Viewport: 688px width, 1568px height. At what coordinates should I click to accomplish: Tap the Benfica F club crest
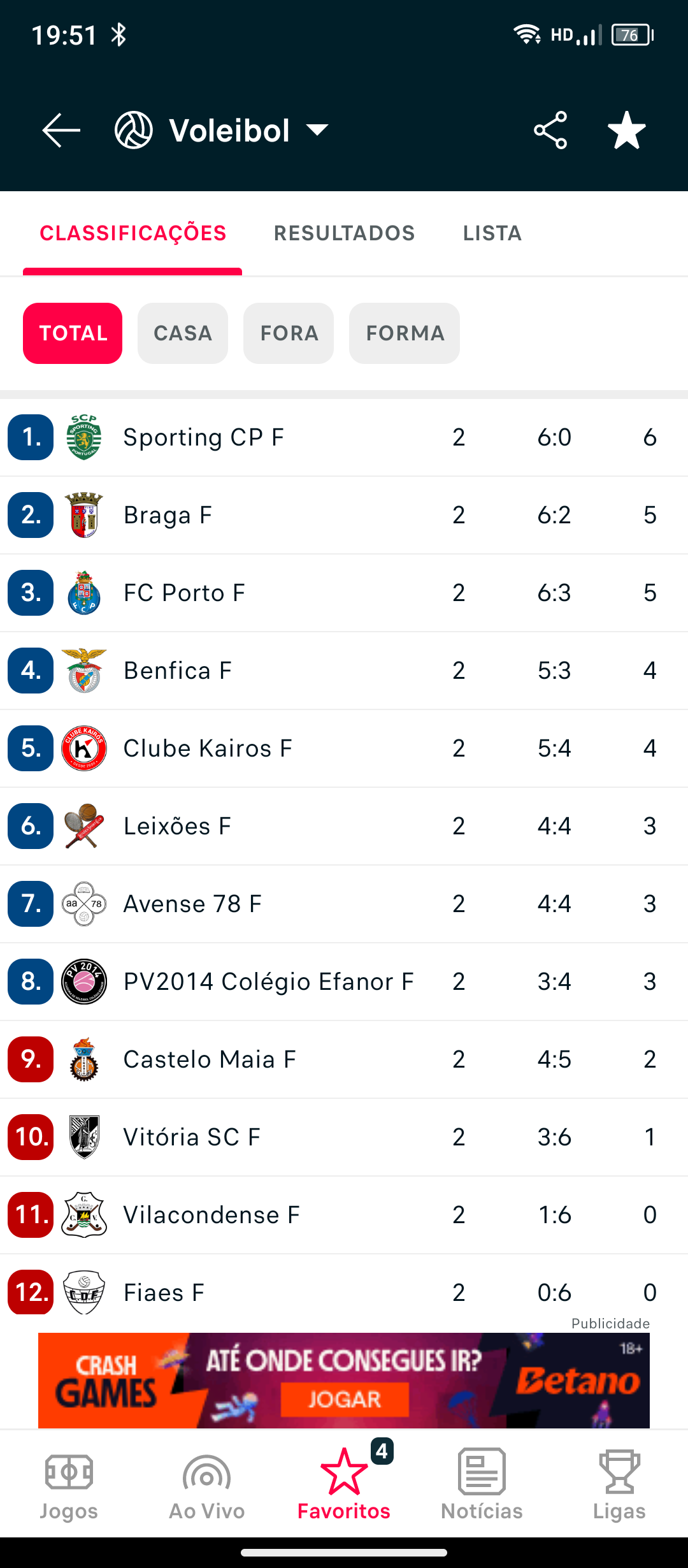pos(84,671)
